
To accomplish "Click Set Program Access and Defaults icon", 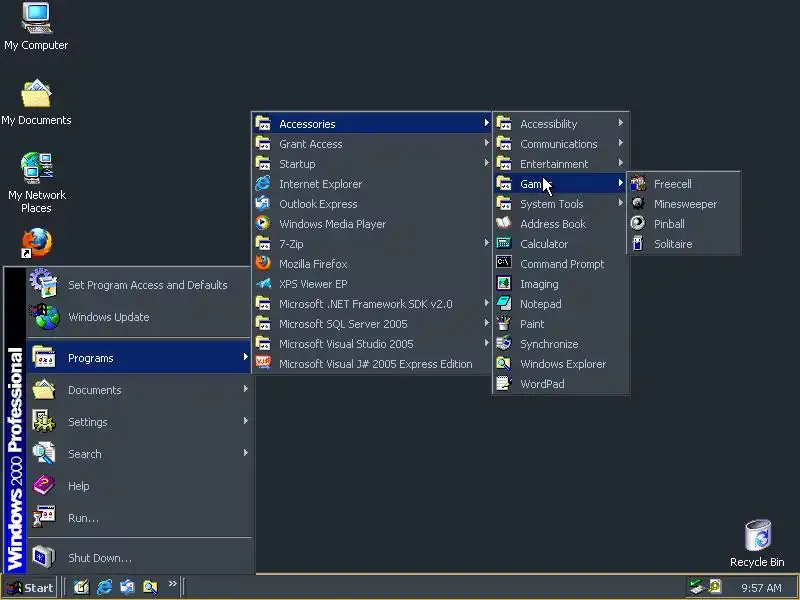I will point(44,283).
